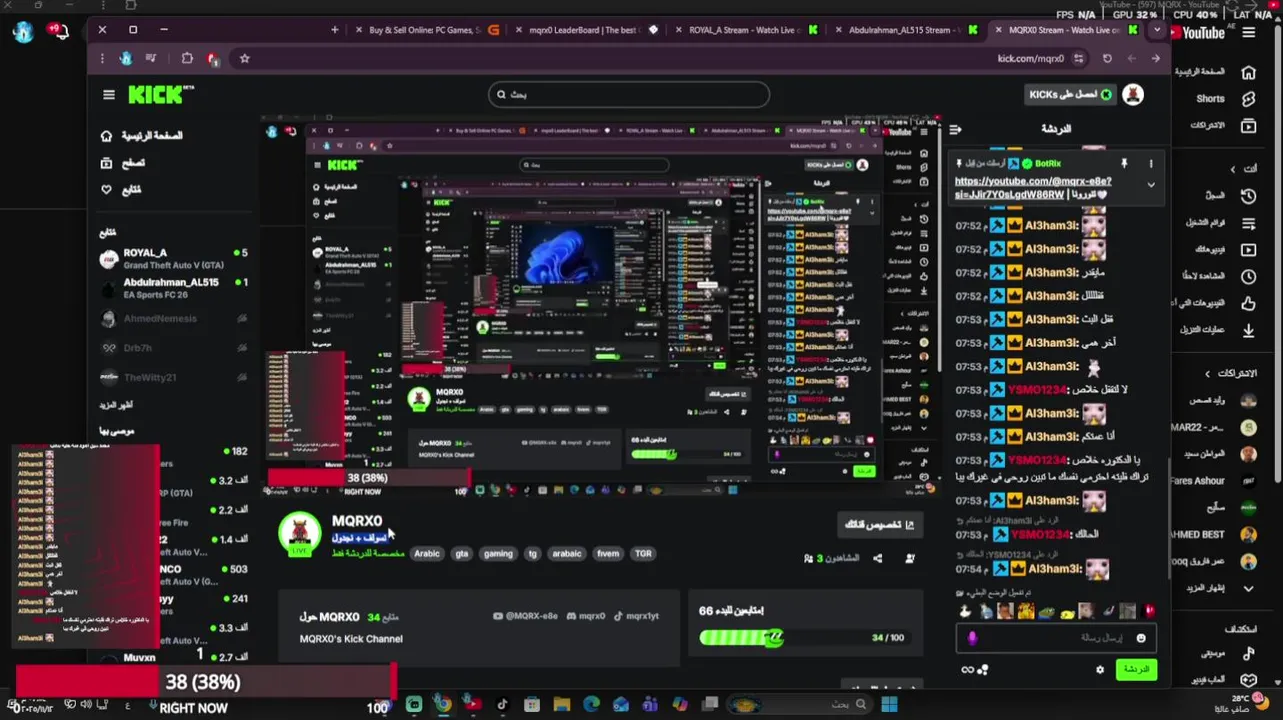Expand the You section in YouTube sidebar
This screenshot has width=1283, height=720.
tap(1242, 169)
